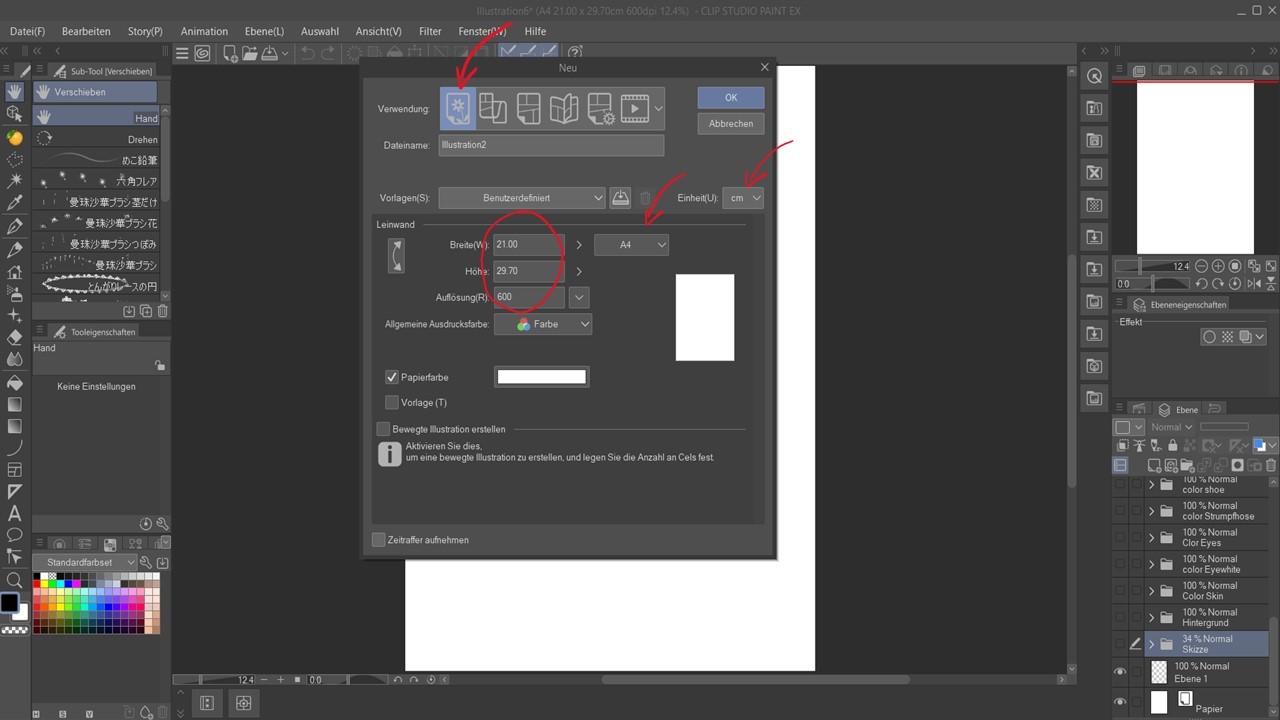
Task: Open the Zoom magnifier tool
Action: point(14,580)
